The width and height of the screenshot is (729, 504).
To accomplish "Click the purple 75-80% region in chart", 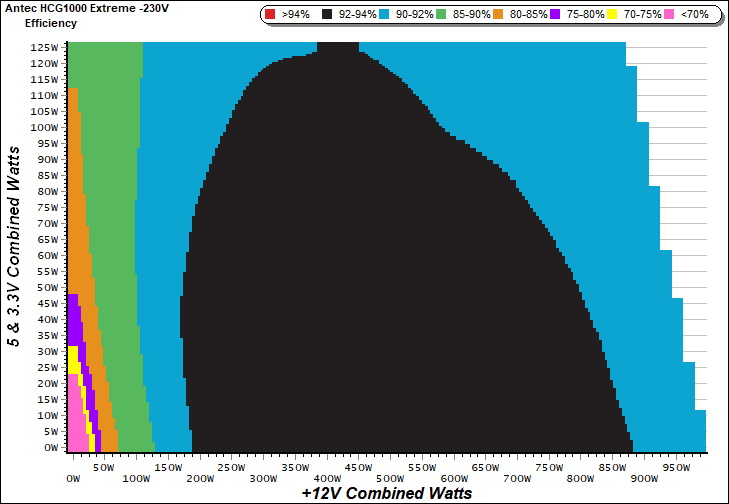I will coord(74,325).
